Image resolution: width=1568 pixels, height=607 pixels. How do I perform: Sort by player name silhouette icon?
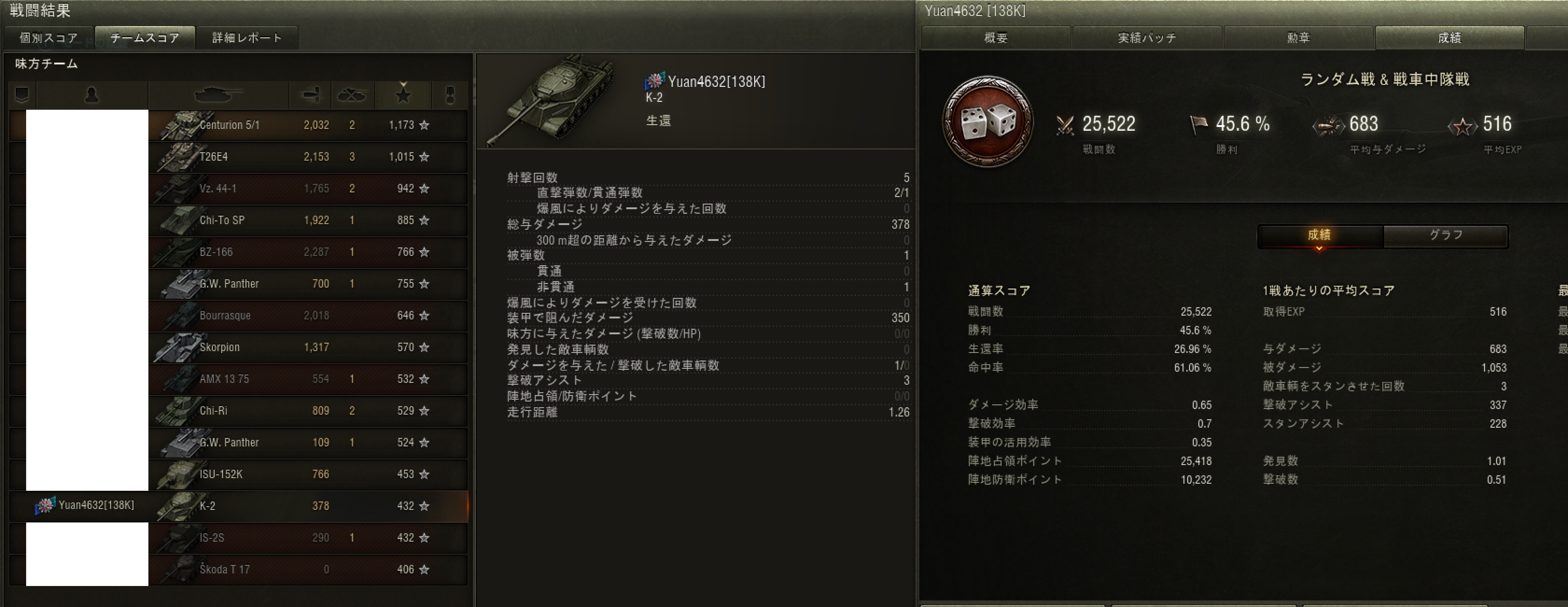coord(92,95)
